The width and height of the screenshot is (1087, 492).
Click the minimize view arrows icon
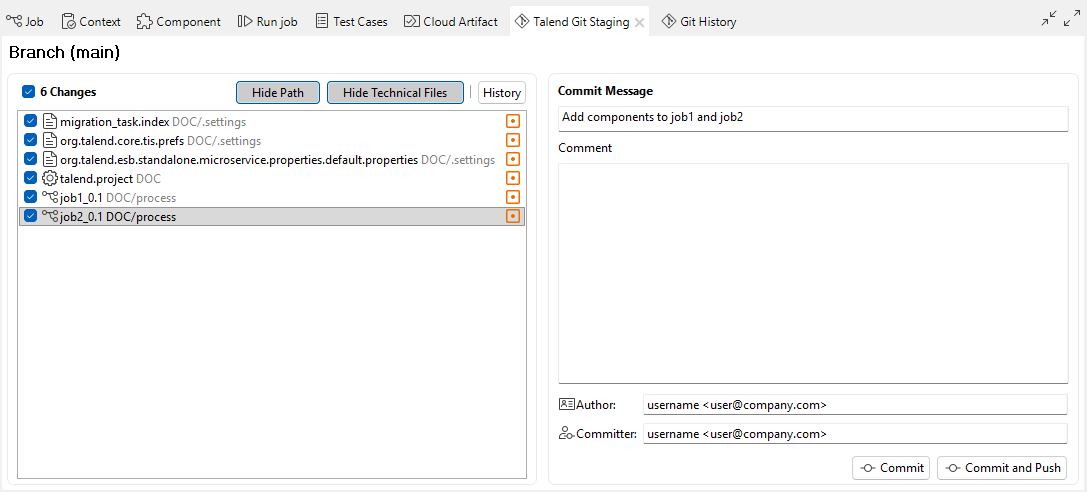(1049, 19)
